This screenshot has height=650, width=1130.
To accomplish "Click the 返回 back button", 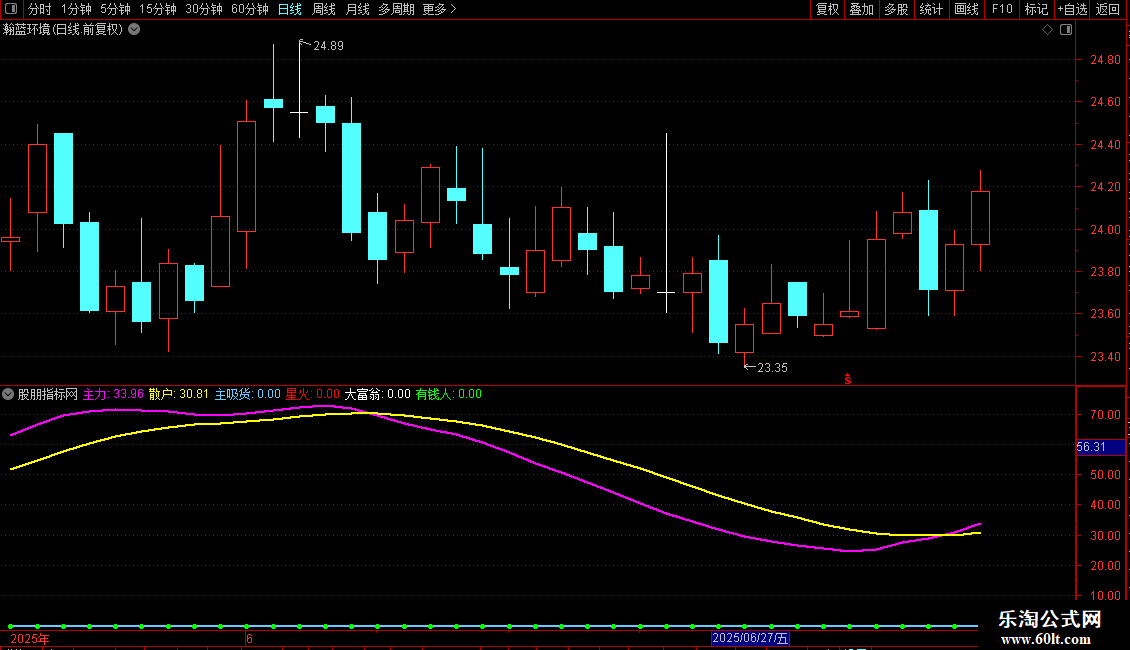I will coord(1108,9).
